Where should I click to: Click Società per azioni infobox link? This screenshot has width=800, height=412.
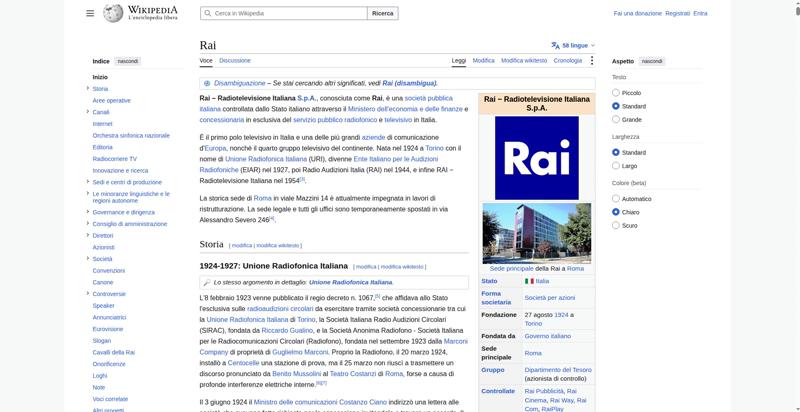click(x=549, y=298)
